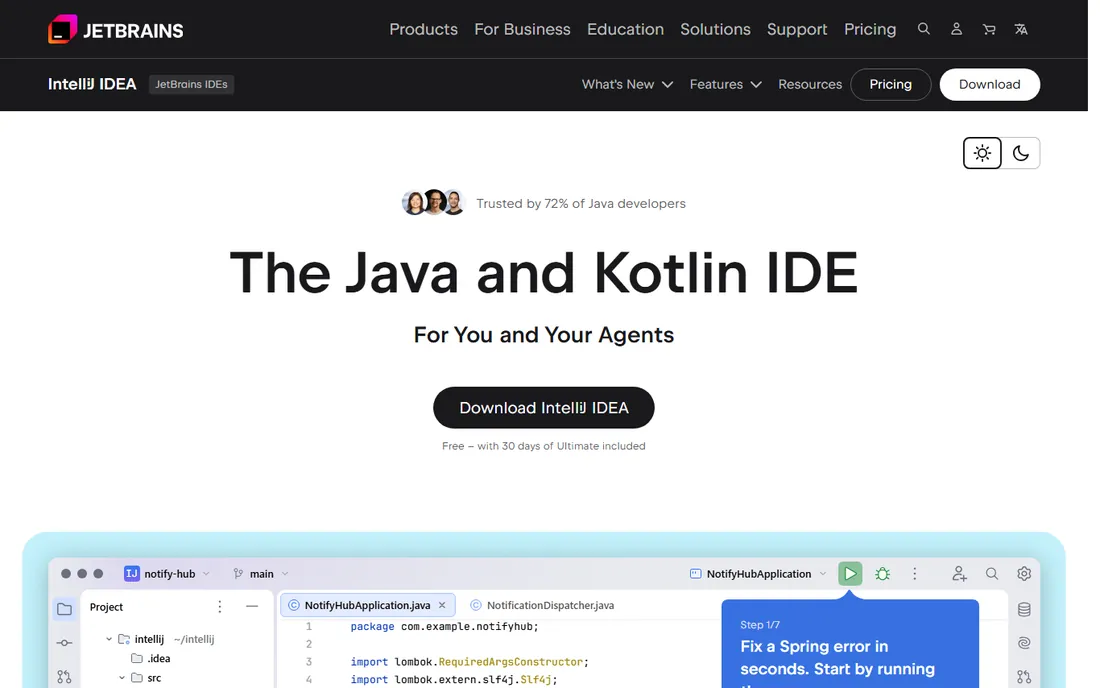
Task: Switch to light theme sun icon
Action: [982, 153]
